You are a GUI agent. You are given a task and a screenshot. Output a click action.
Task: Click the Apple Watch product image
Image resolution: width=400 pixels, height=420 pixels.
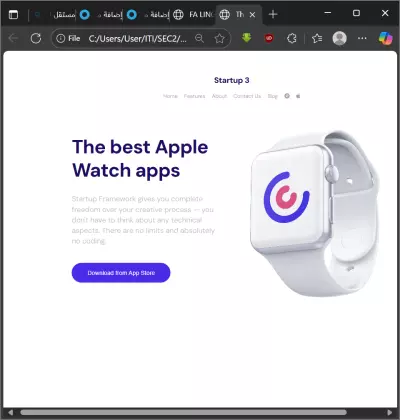(315, 213)
